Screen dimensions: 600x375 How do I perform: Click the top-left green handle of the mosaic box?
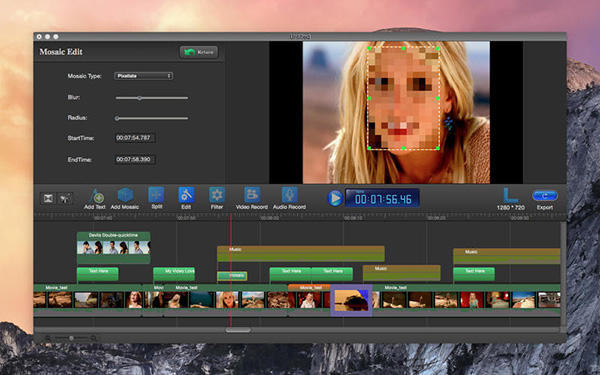coord(369,49)
